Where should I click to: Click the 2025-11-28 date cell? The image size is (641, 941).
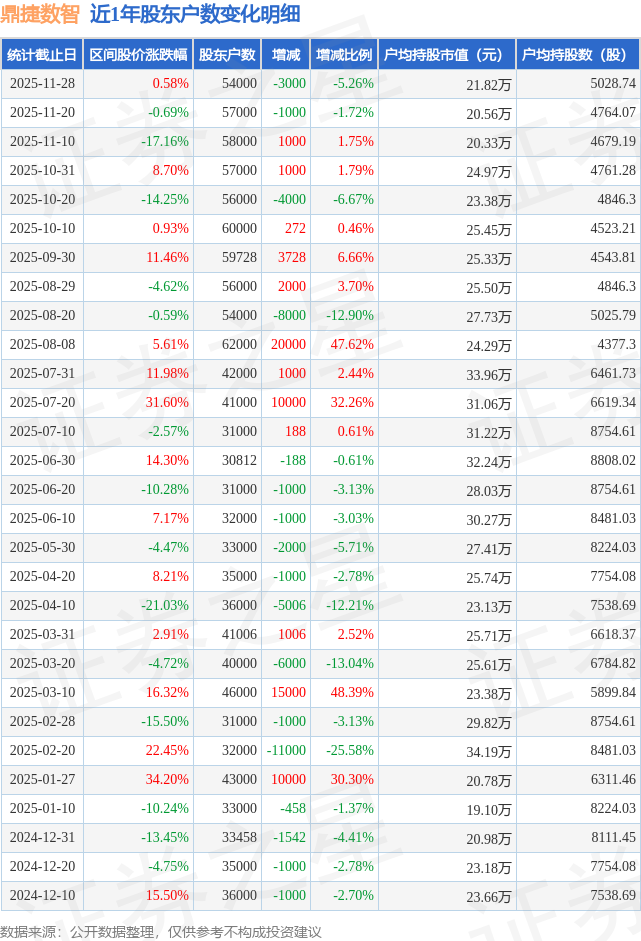click(x=42, y=84)
